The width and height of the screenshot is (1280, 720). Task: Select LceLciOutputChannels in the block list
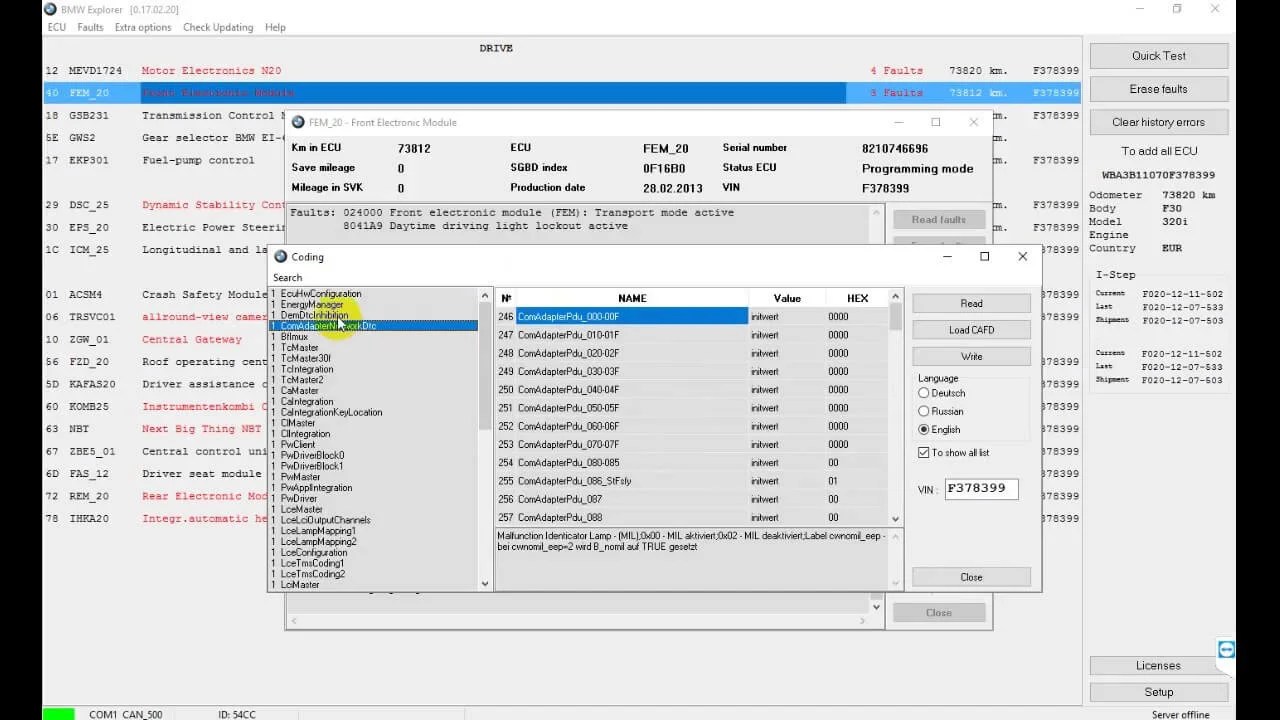[x=325, y=520]
